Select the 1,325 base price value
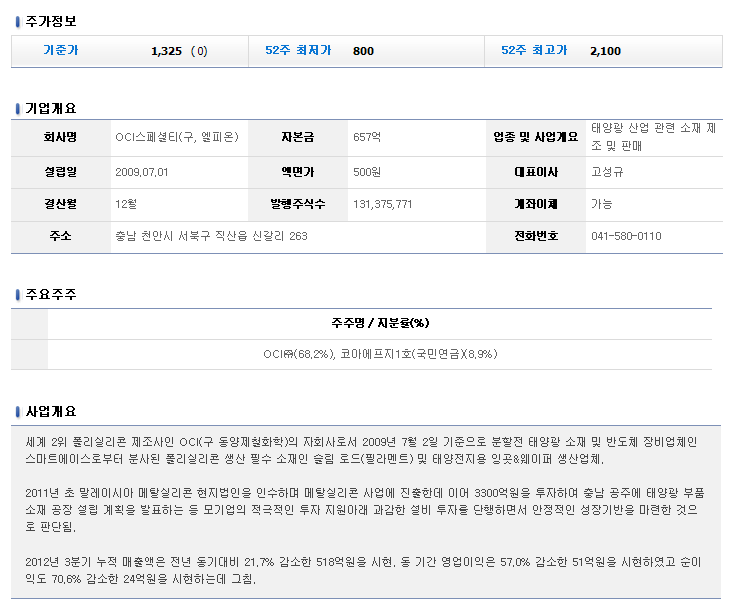This screenshot has height=606, width=739. (166, 51)
